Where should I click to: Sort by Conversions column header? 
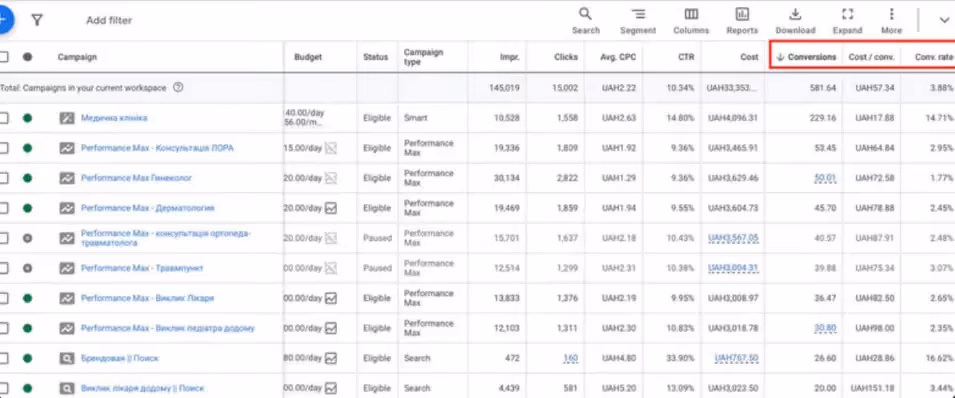(x=812, y=57)
